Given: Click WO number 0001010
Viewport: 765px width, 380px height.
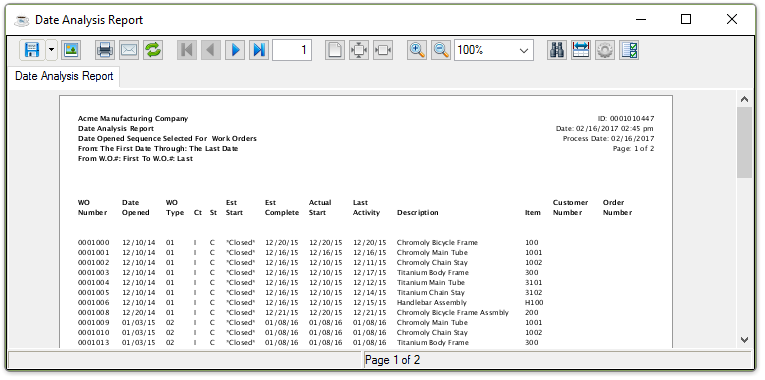Looking at the screenshot, I should point(94,333).
